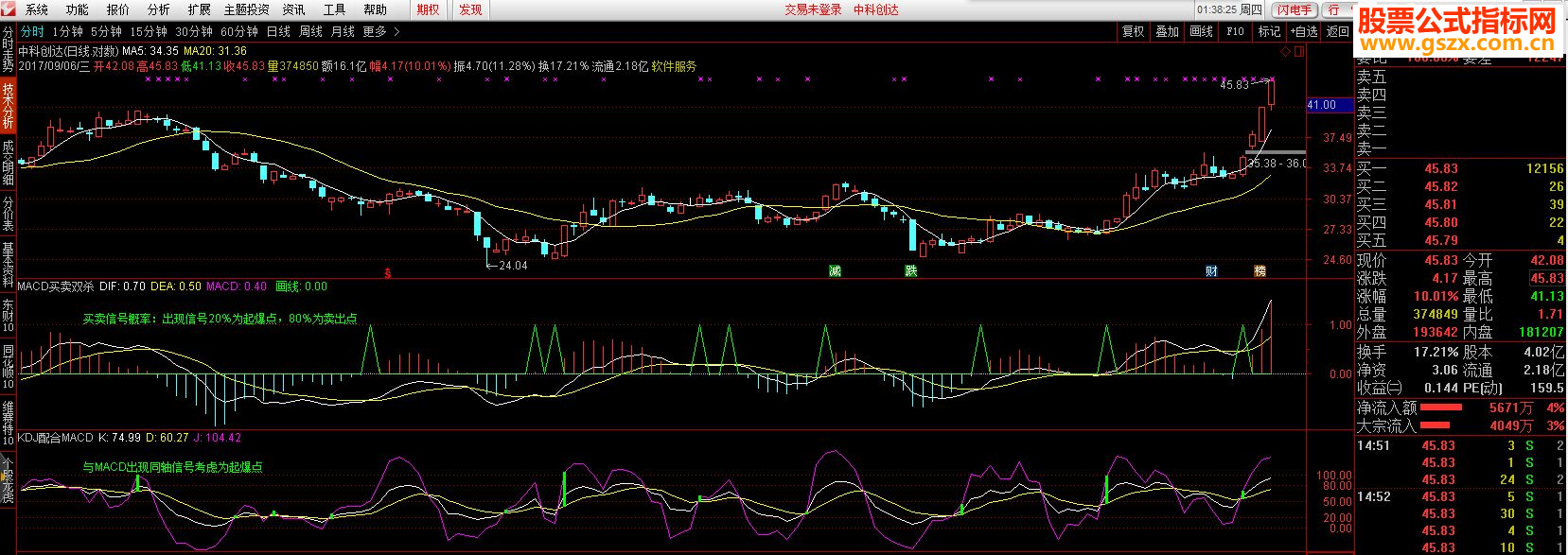The height and width of the screenshot is (555, 1568).
Task: Switch to 60分钟 period tab
Action: pos(239,31)
